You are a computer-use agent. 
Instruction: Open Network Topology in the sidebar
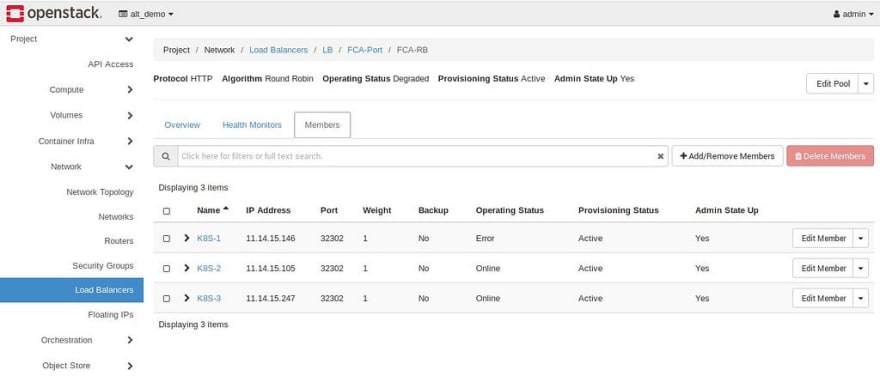(100, 192)
